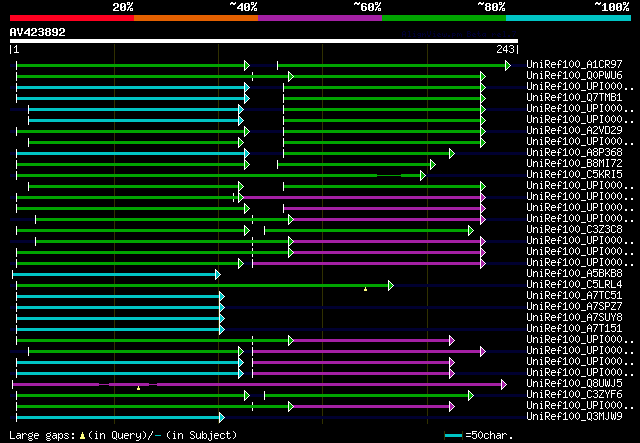Open UniRef100_C5LRL4 label
The width and height of the screenshot is (640, 443).
[574, 285]
